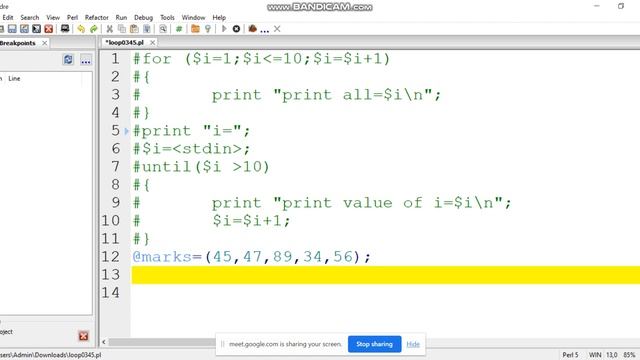
Task: Click the '#until($i >10)' line
Action: [201, 167]
